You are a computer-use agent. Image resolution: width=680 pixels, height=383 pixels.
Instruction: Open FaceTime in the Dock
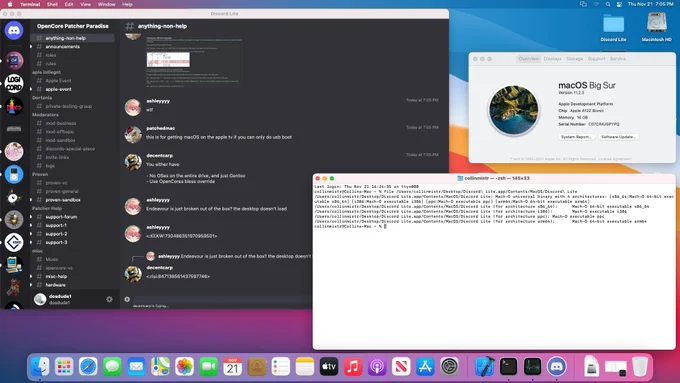(x=209, y=367)
